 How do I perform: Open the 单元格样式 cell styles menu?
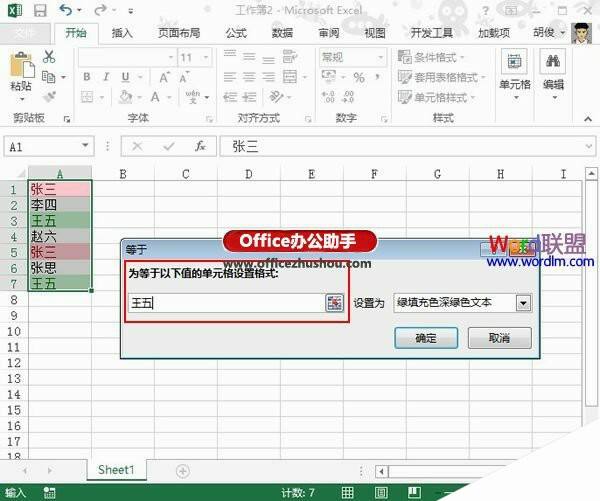coord(436,97)
